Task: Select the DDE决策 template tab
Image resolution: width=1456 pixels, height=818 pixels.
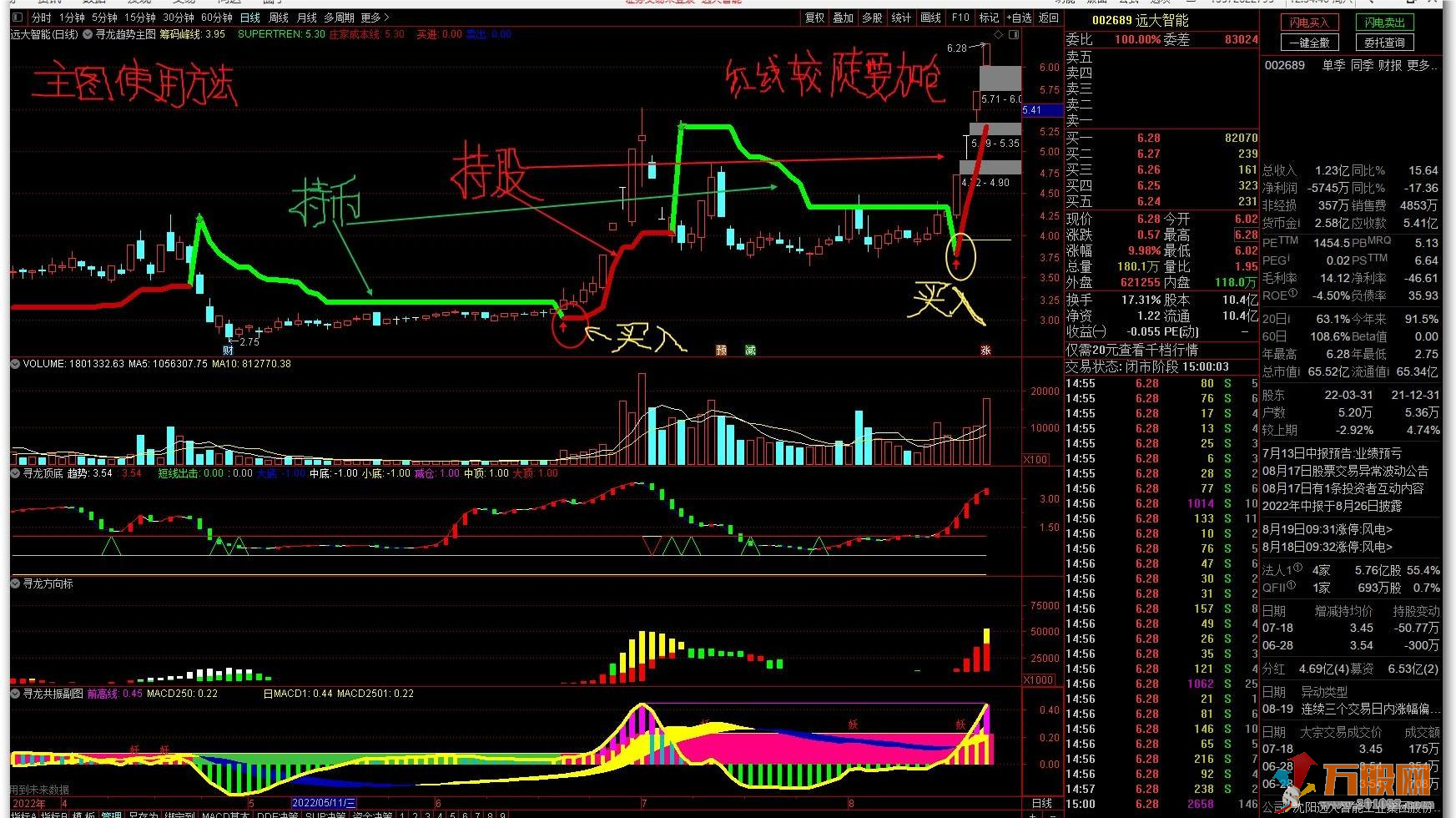Action: pos(278,815)
